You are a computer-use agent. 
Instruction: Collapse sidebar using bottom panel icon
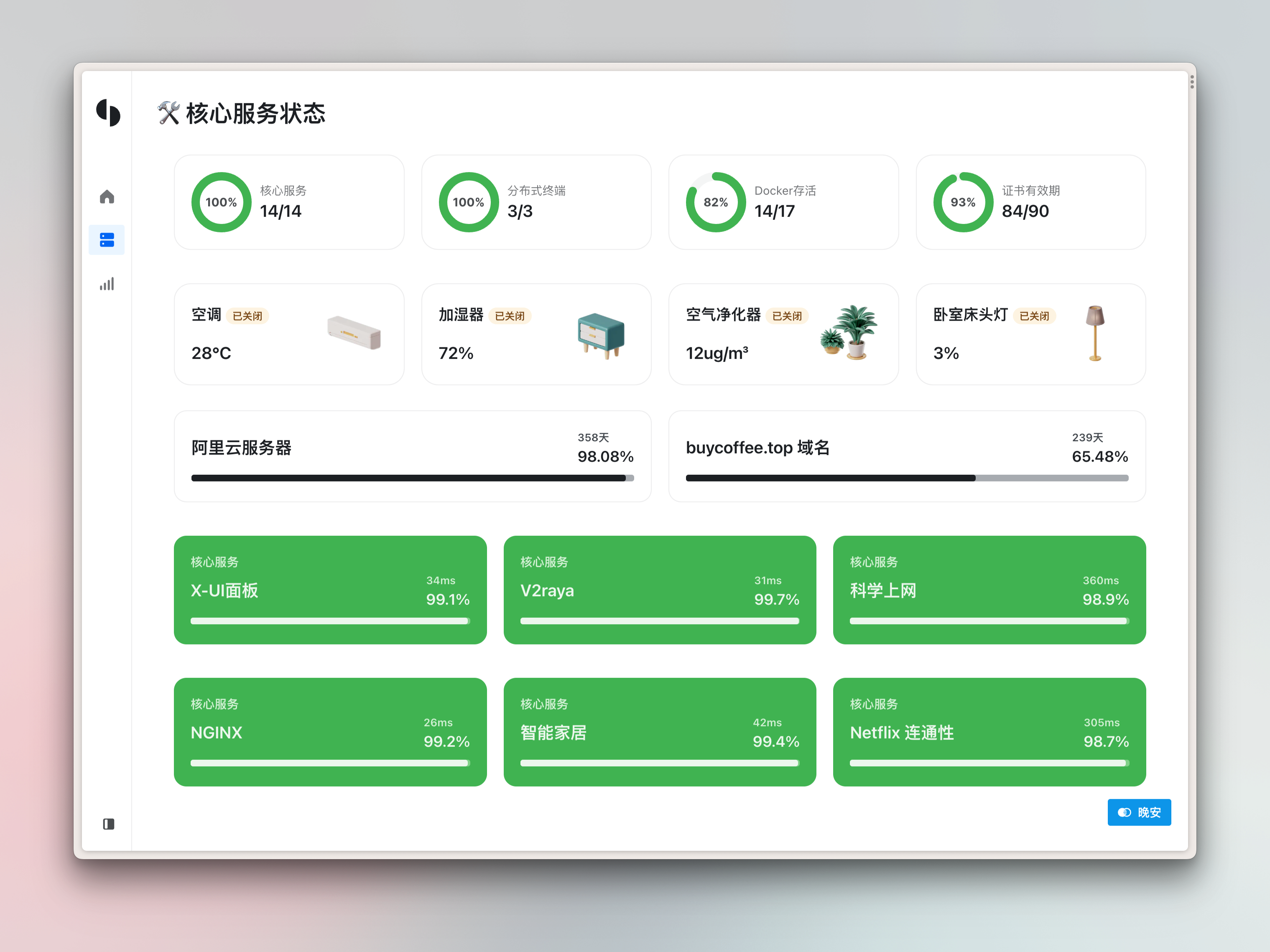point(109,824)
